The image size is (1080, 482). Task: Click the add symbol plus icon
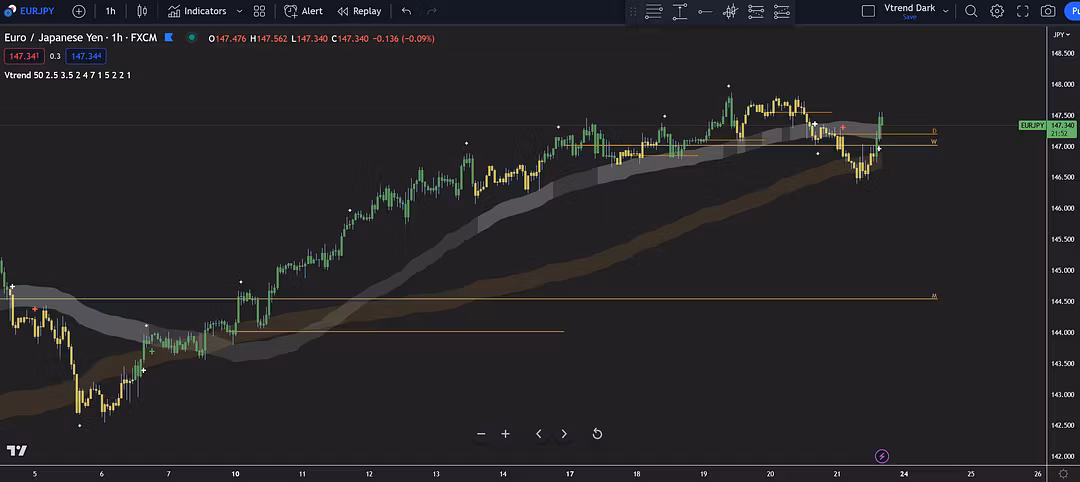point(79,11)
